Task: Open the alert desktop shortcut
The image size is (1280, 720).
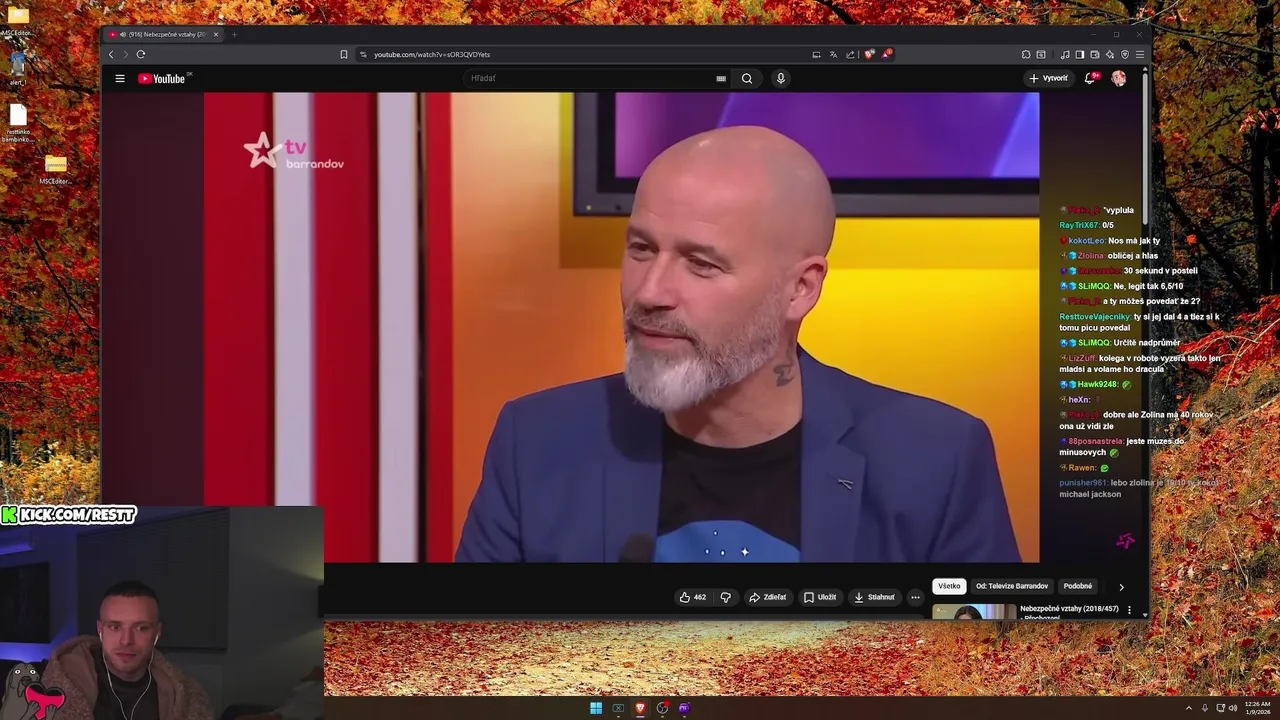Action: [x=18, y=68]
